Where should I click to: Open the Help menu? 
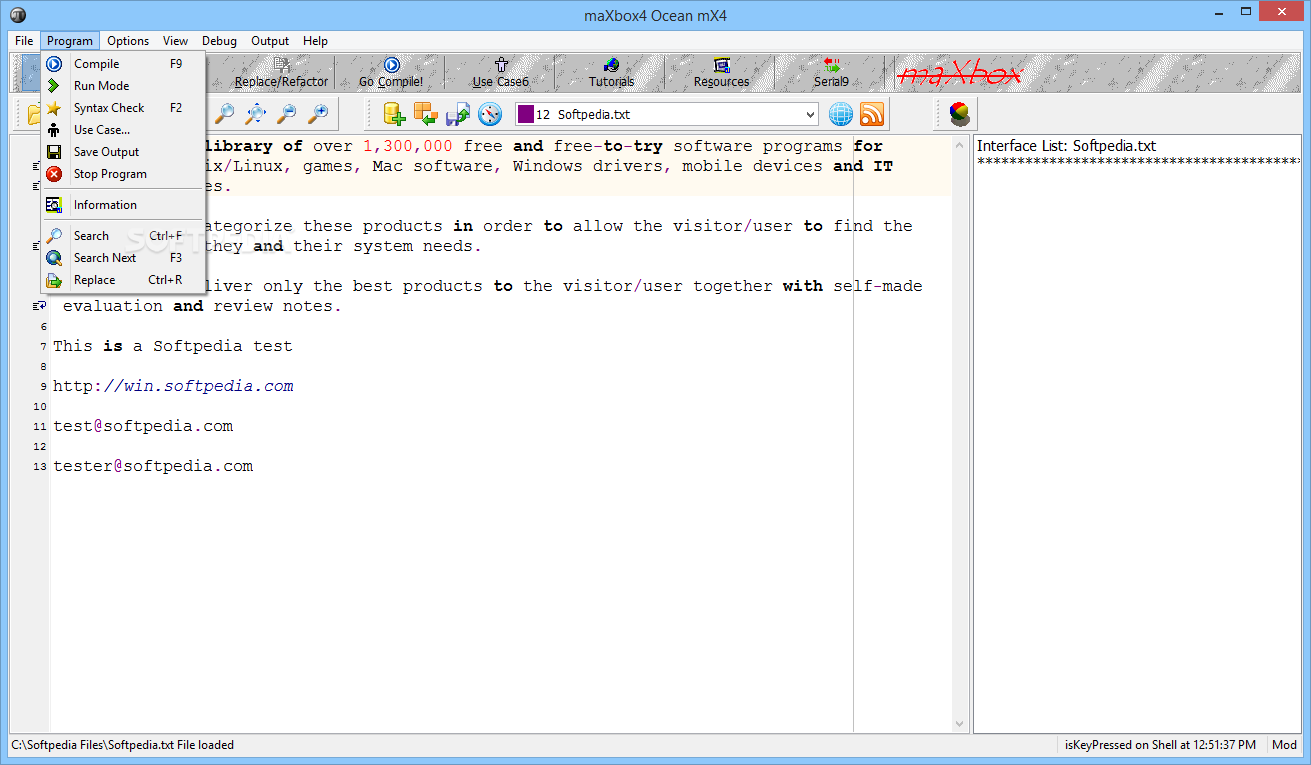click(315, 41)
